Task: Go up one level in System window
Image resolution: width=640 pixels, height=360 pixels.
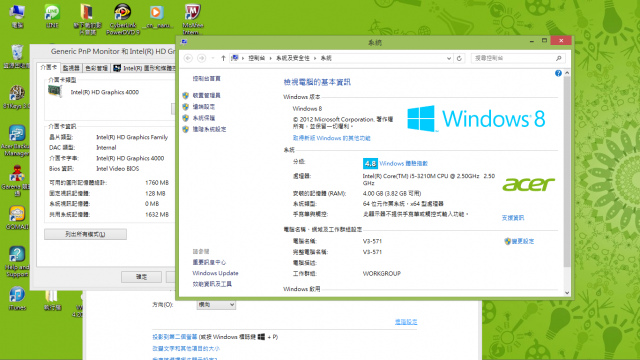Action: 223,58
